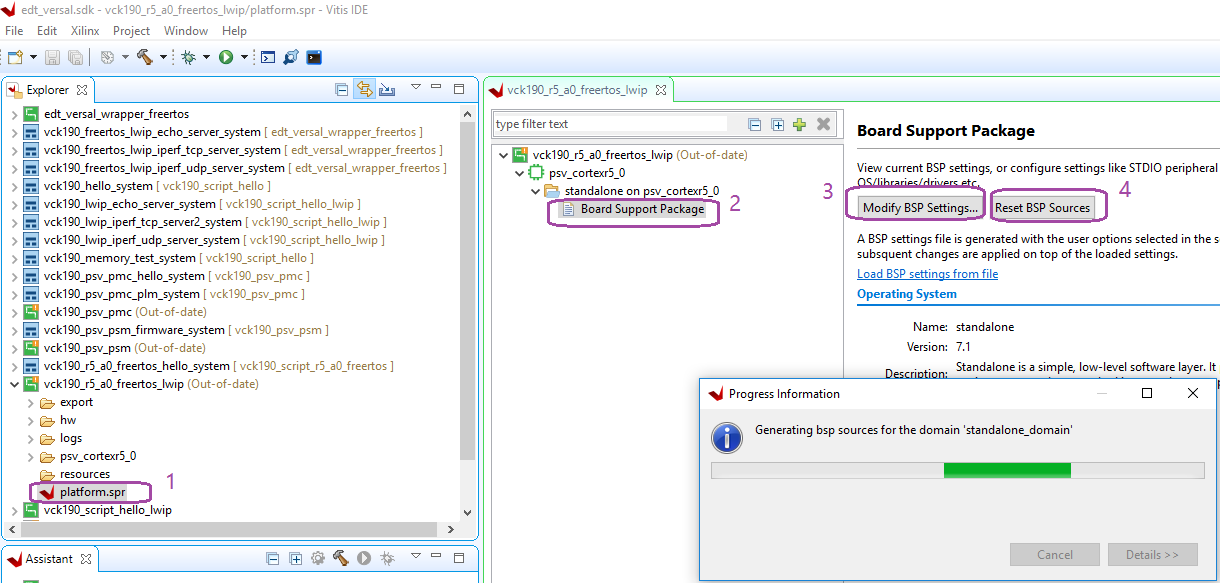The image size is (1220, 583).
Task: Collapse standalone on psv_cortexr5_0 node
Action: click(x=535, y=191)
